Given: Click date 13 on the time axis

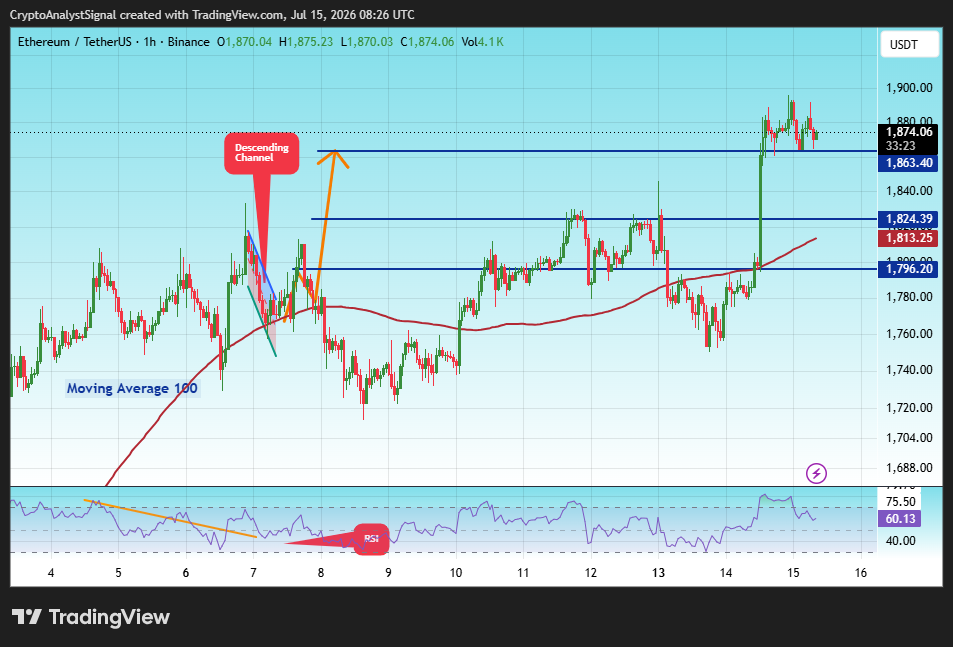Looking at the screenshot, I should [658, 572].
